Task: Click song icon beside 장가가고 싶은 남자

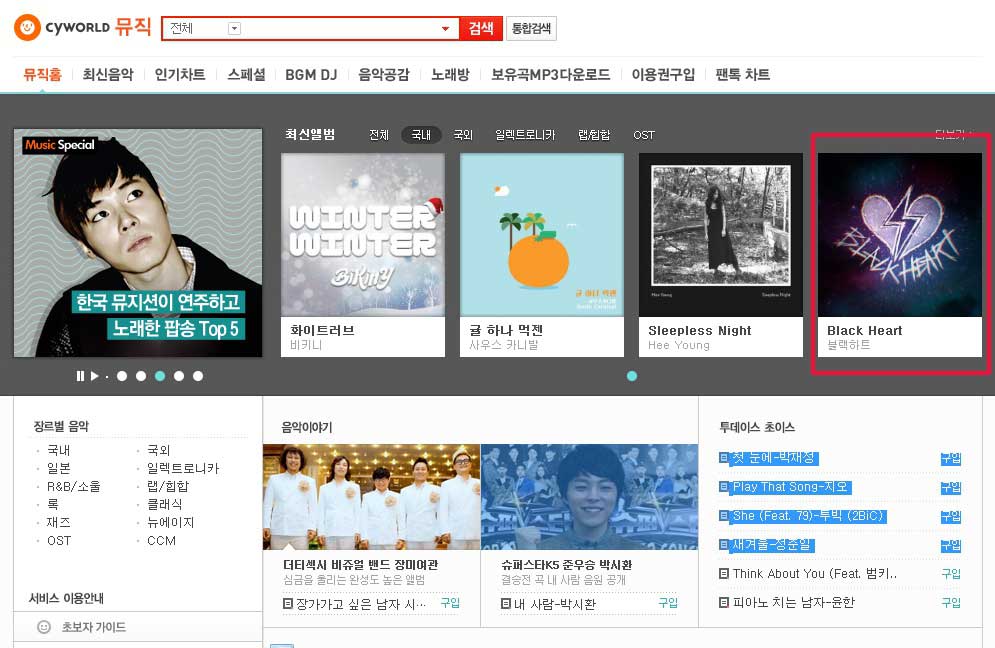Action: [x=287, y=604]
